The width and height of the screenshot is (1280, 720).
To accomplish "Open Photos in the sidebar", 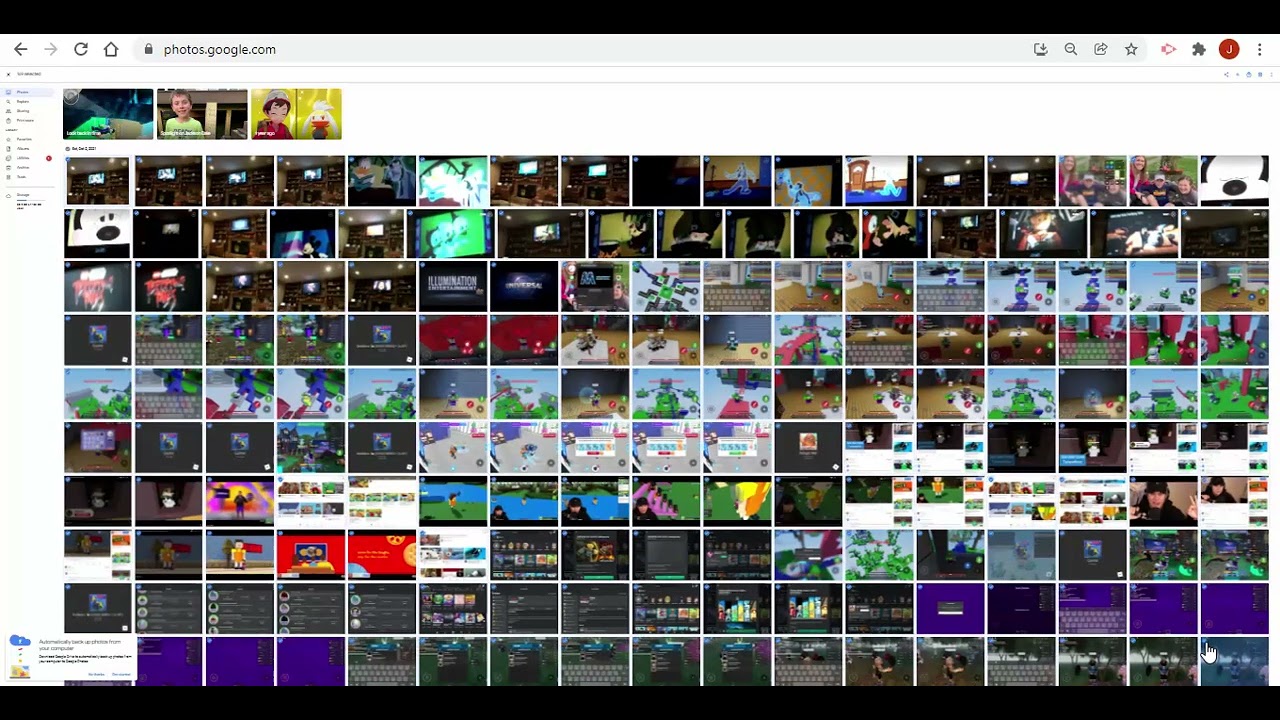I will pos(26,92).
